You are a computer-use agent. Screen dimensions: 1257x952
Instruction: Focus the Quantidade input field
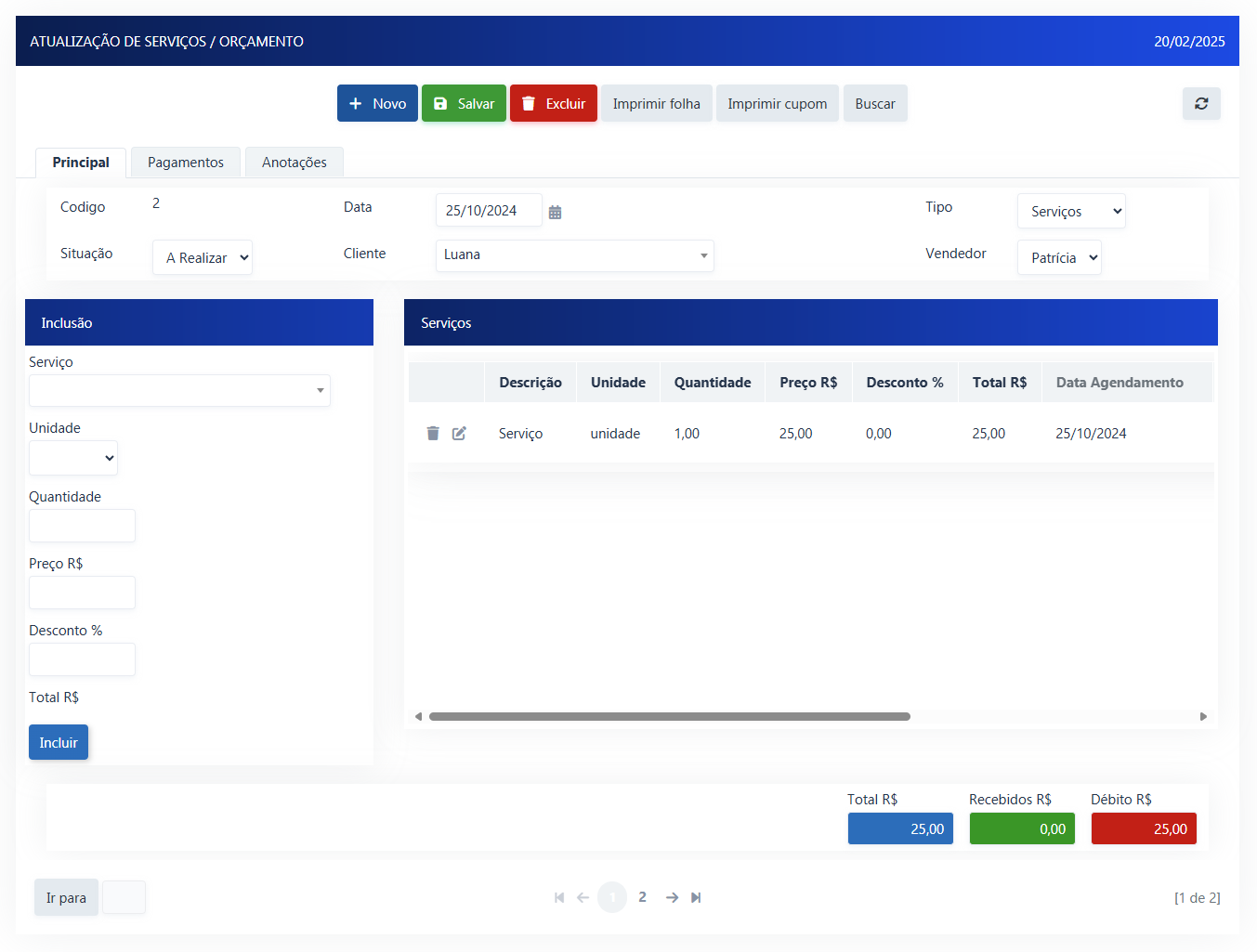(82, 526)
